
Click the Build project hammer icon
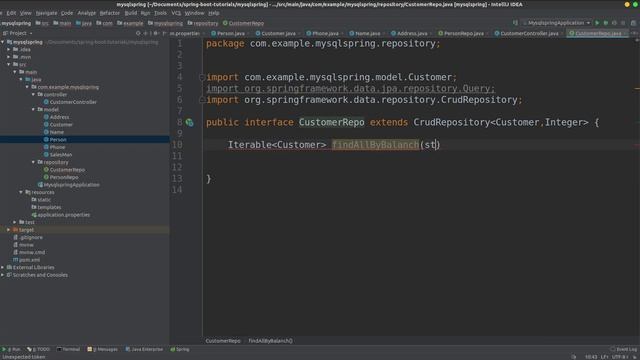[x=516, y=23]
